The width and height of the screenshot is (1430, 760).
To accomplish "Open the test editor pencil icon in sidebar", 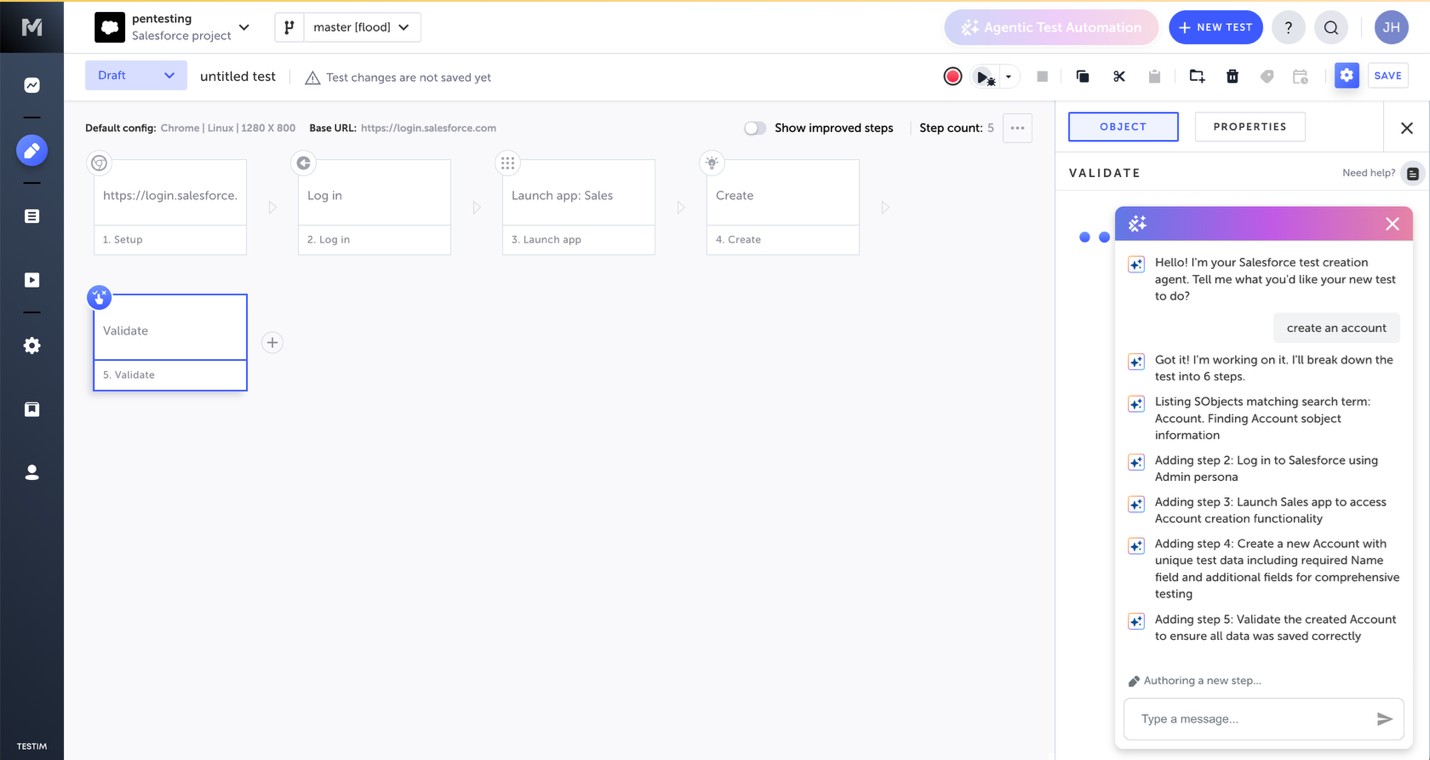I will click(32, 150).
